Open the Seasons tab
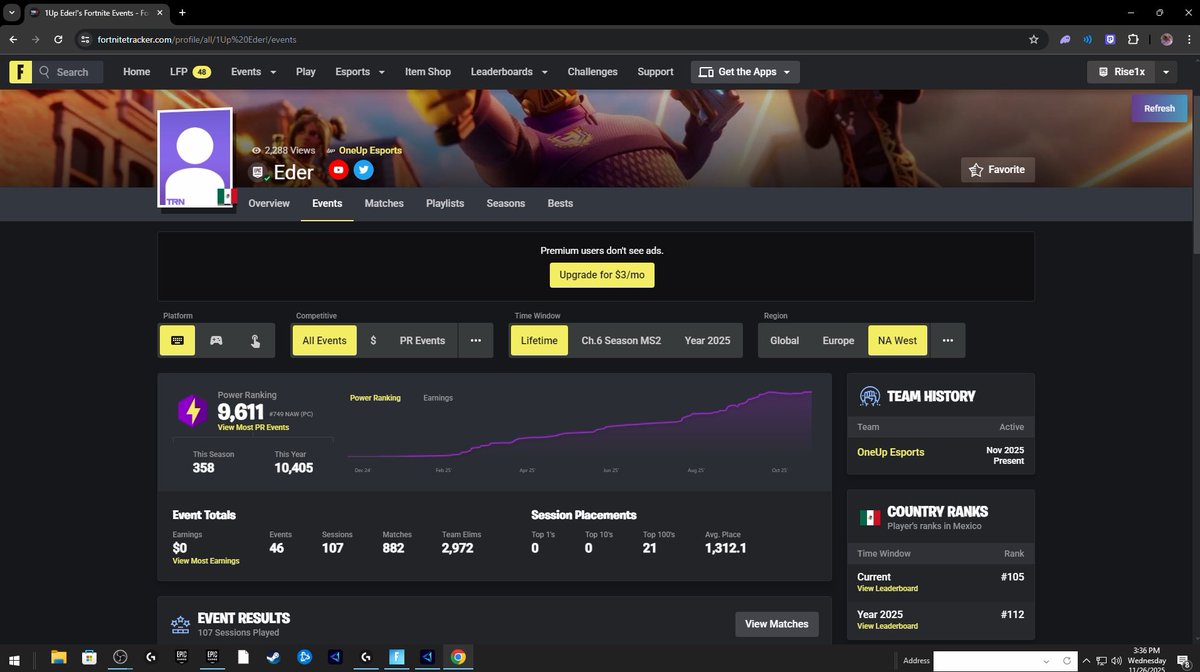This screenshot has height=672, width=1200. coord(505,203)
